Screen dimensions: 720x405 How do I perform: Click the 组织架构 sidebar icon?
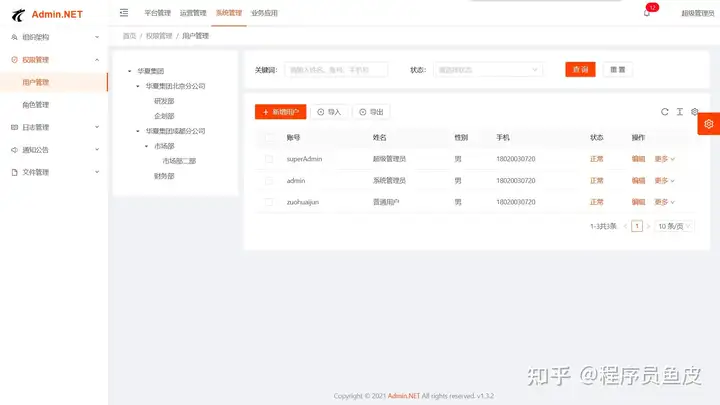(x=14, y=37)
